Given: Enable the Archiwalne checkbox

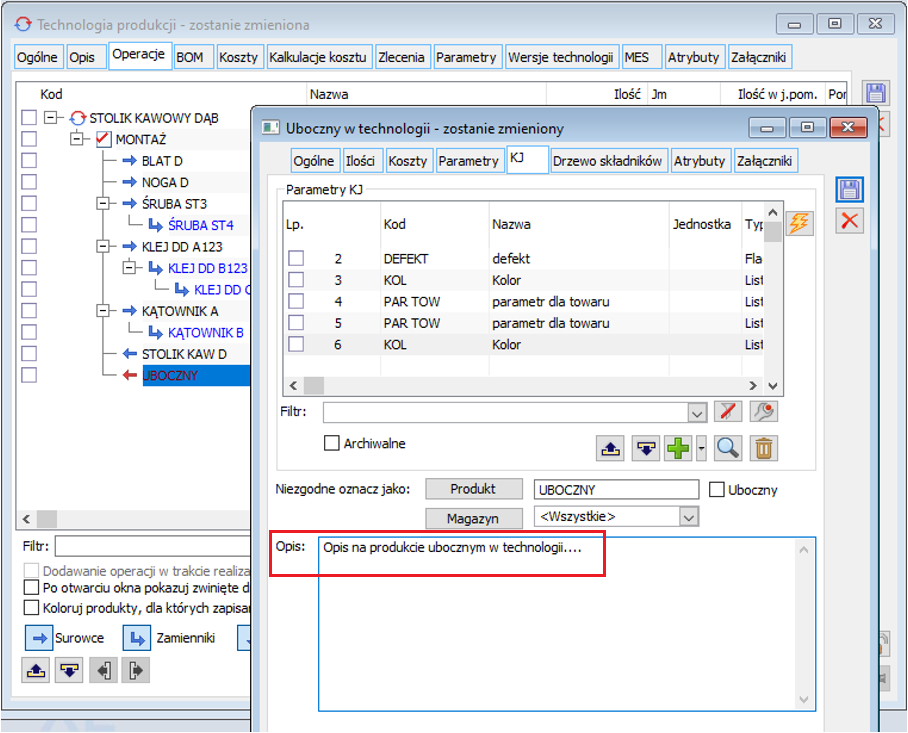Looking at the screenshot, I should [x=332, y=443].
